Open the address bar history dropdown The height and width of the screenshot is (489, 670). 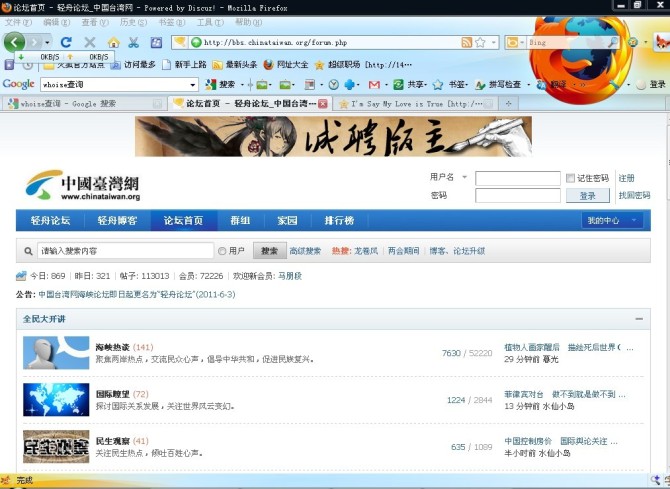pos(494,42)
